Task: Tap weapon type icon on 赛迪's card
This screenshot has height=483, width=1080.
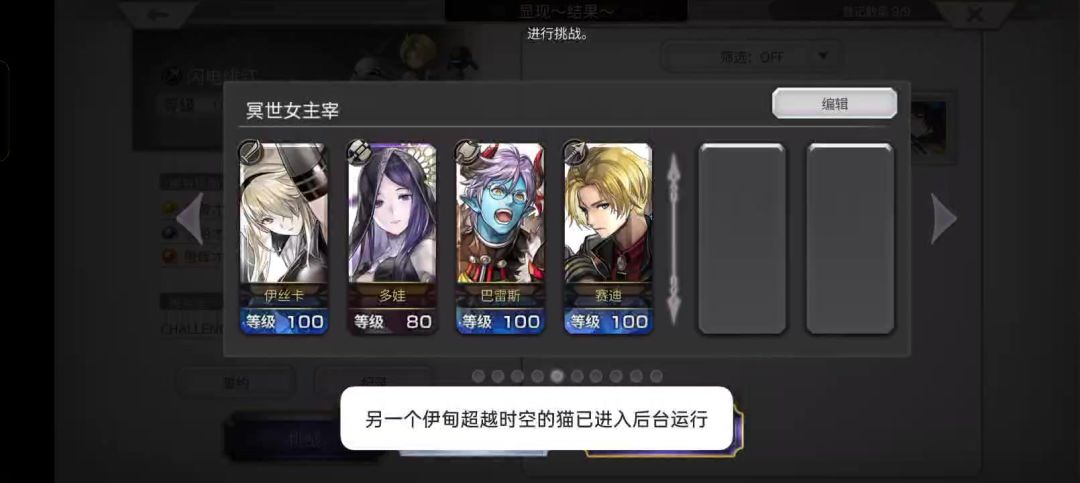Action: 575,152
